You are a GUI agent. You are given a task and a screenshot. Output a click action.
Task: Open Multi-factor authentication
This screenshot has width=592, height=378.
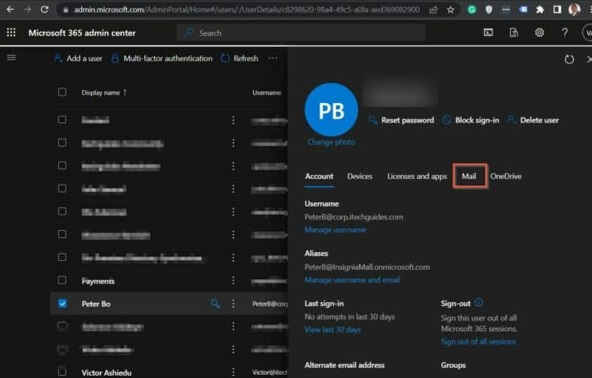[162, 58]
